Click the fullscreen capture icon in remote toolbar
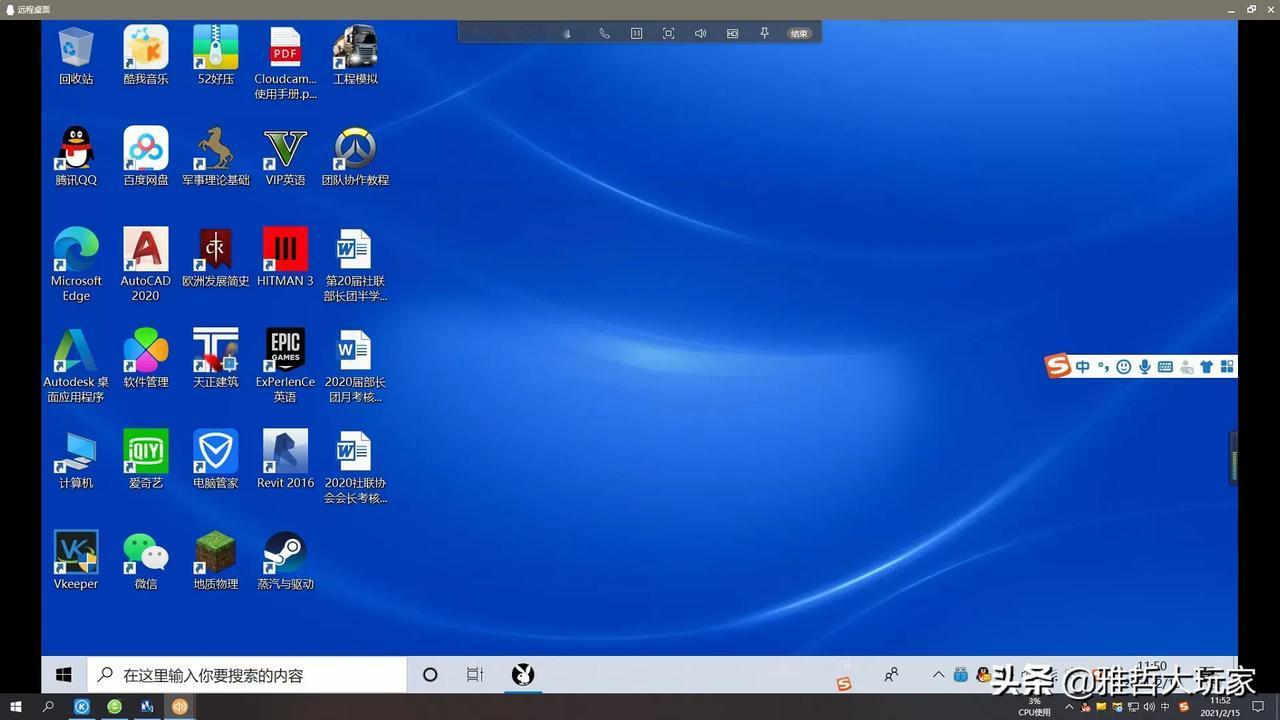 [x=668, y=33]
